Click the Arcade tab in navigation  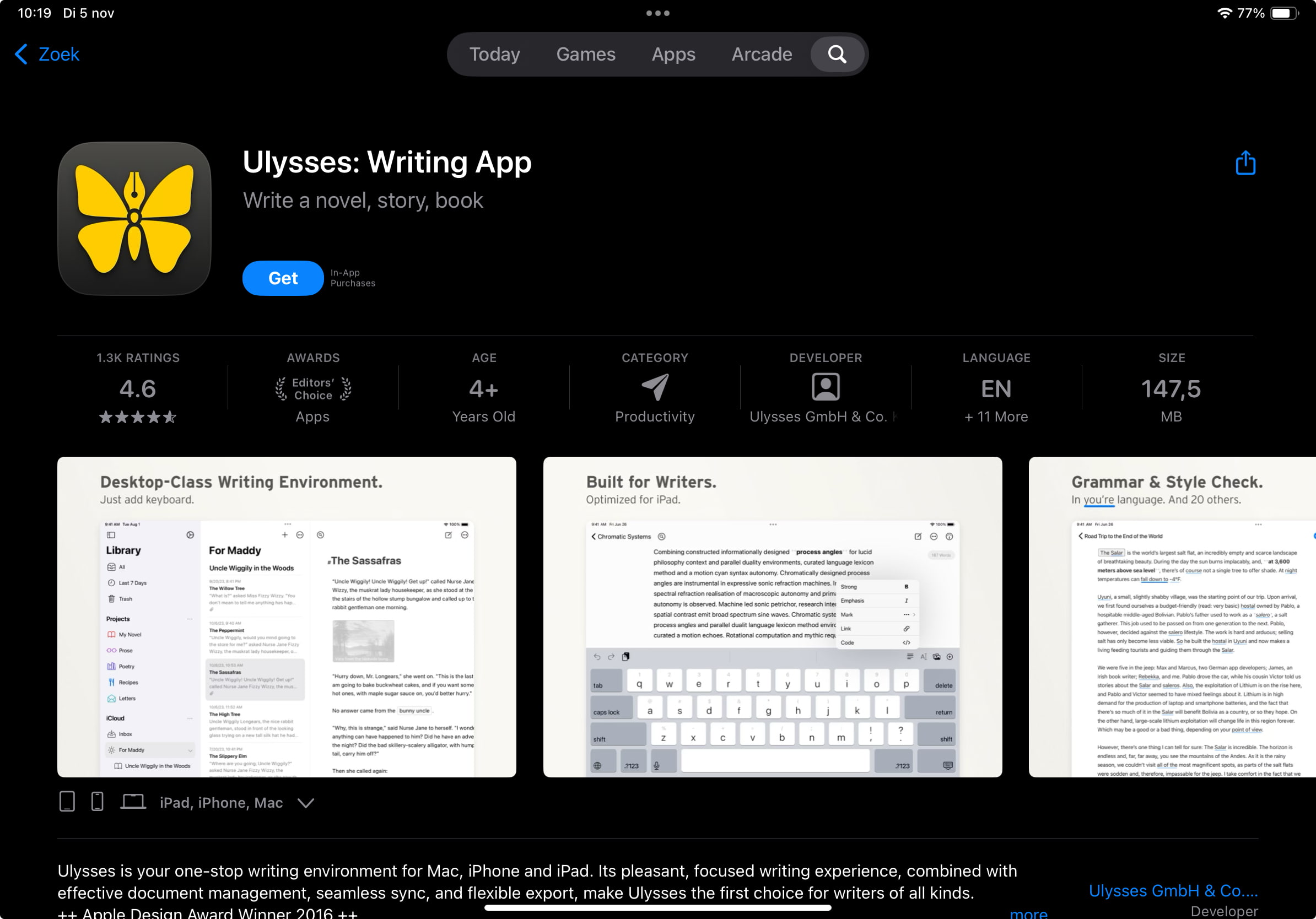click(x=762, y=54)
